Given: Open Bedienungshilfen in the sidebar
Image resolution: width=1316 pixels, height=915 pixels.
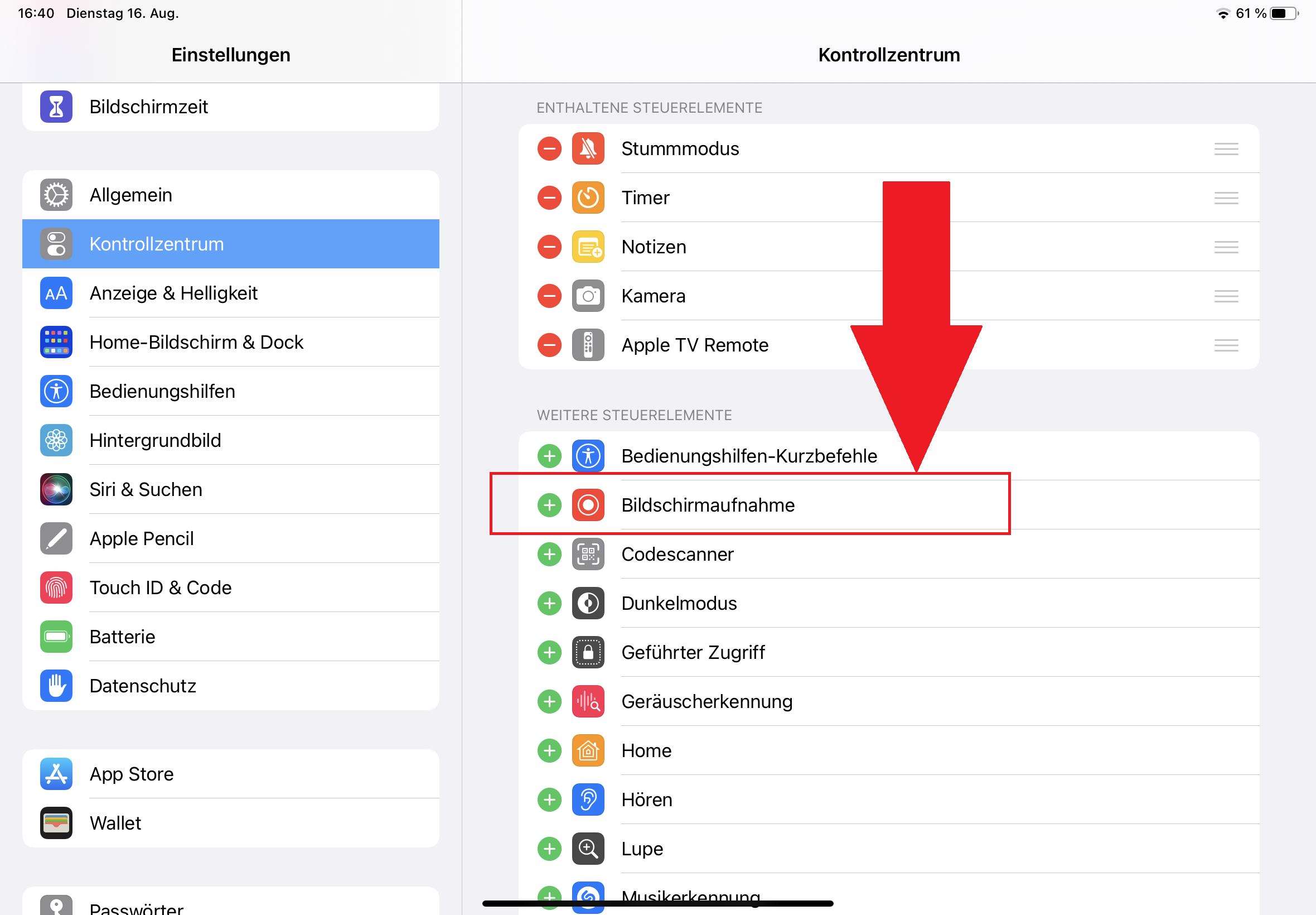Looking at the screenshot, I should pyautogui.click(x=231, y=391).
